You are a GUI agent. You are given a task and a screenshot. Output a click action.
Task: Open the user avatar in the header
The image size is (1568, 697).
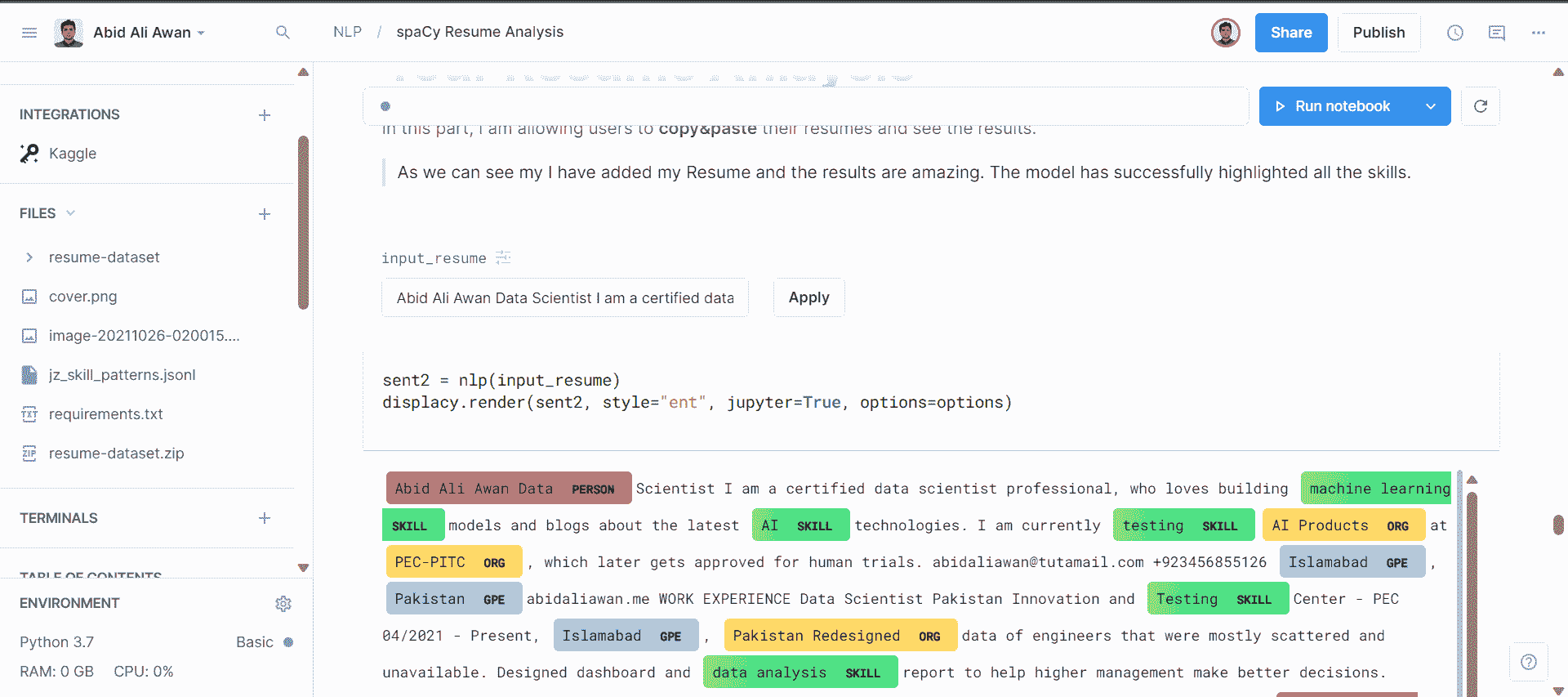coord(1225,33)
